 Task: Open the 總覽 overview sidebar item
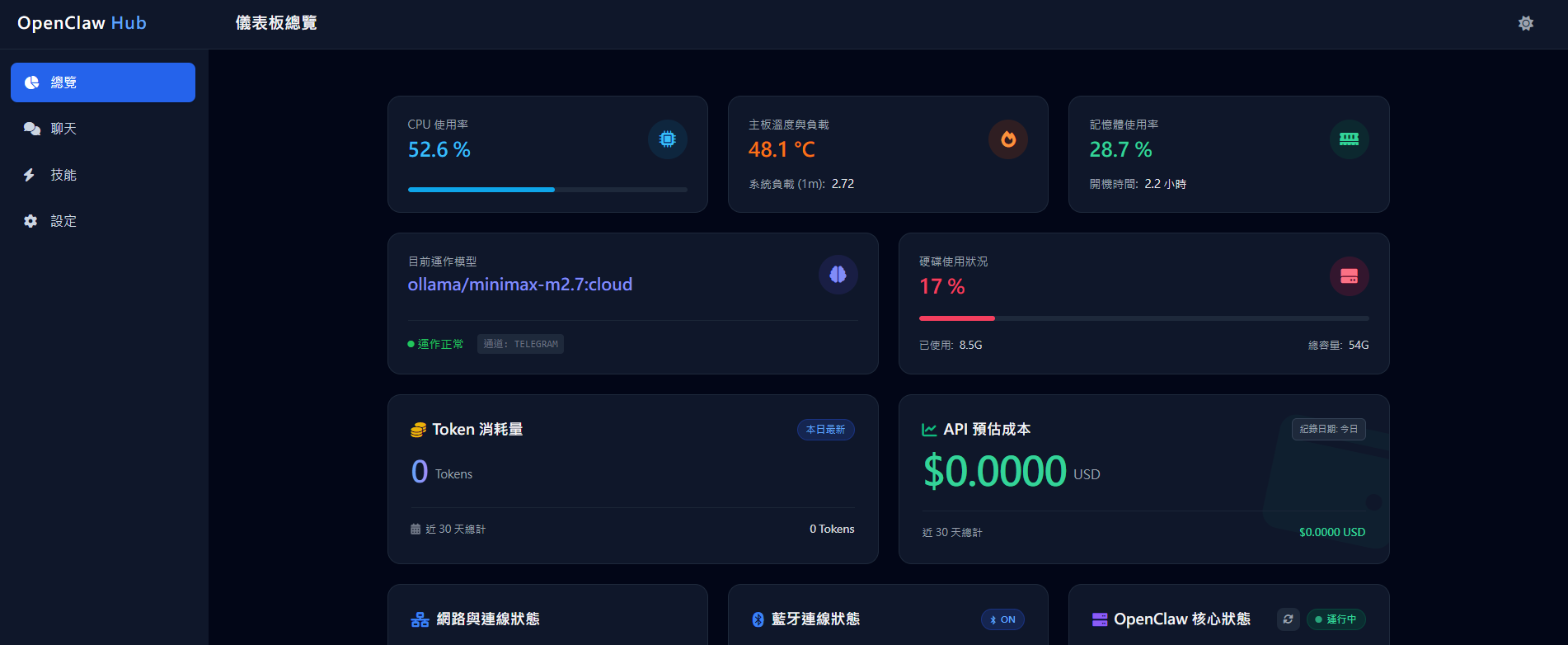103,82
